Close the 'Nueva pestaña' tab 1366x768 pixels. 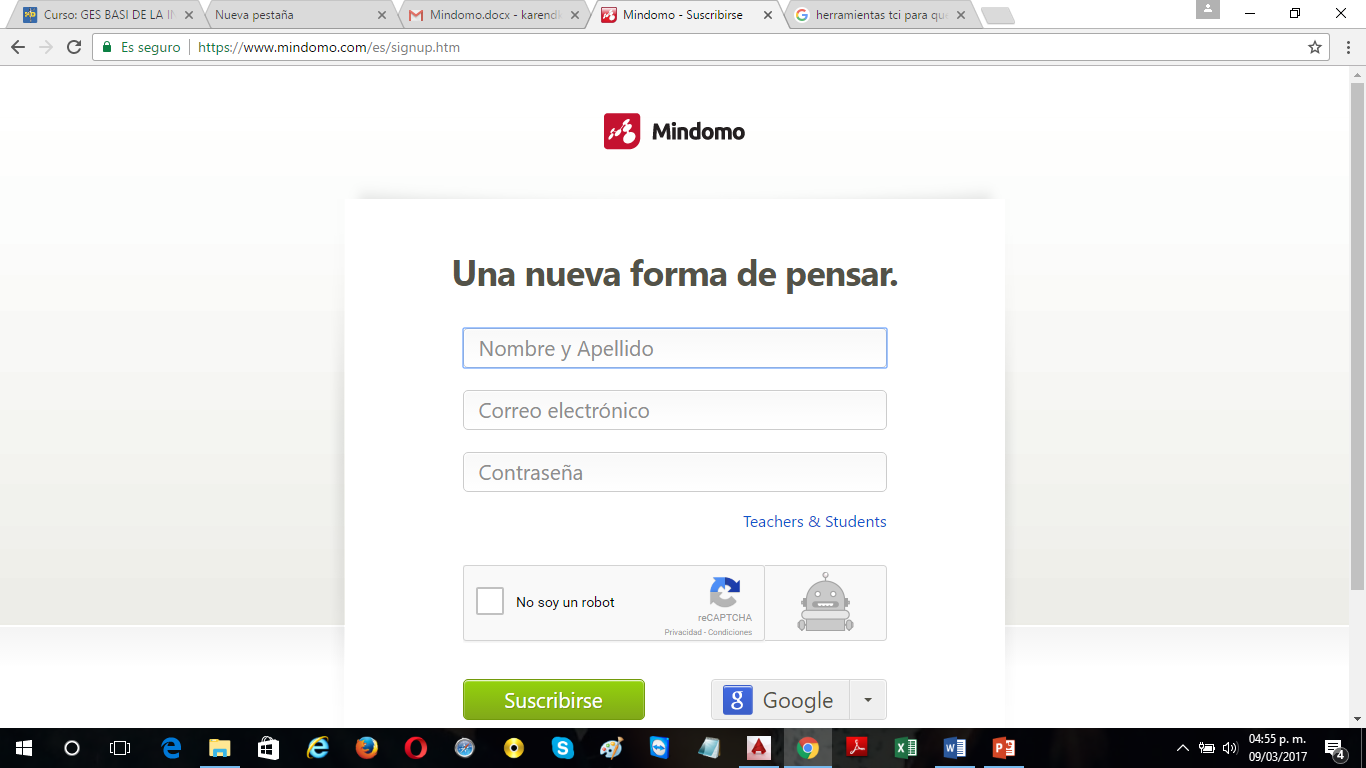point(381,15)
